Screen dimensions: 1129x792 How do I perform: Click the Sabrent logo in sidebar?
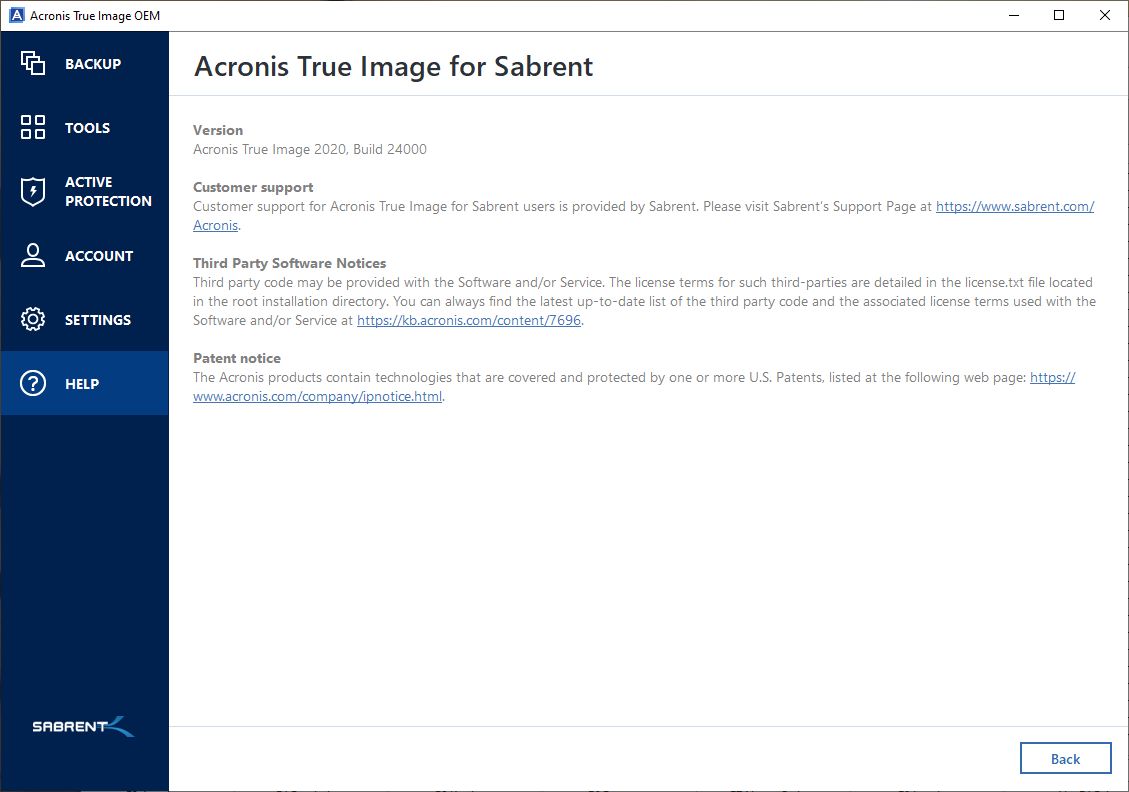click(x=83, y=727)
